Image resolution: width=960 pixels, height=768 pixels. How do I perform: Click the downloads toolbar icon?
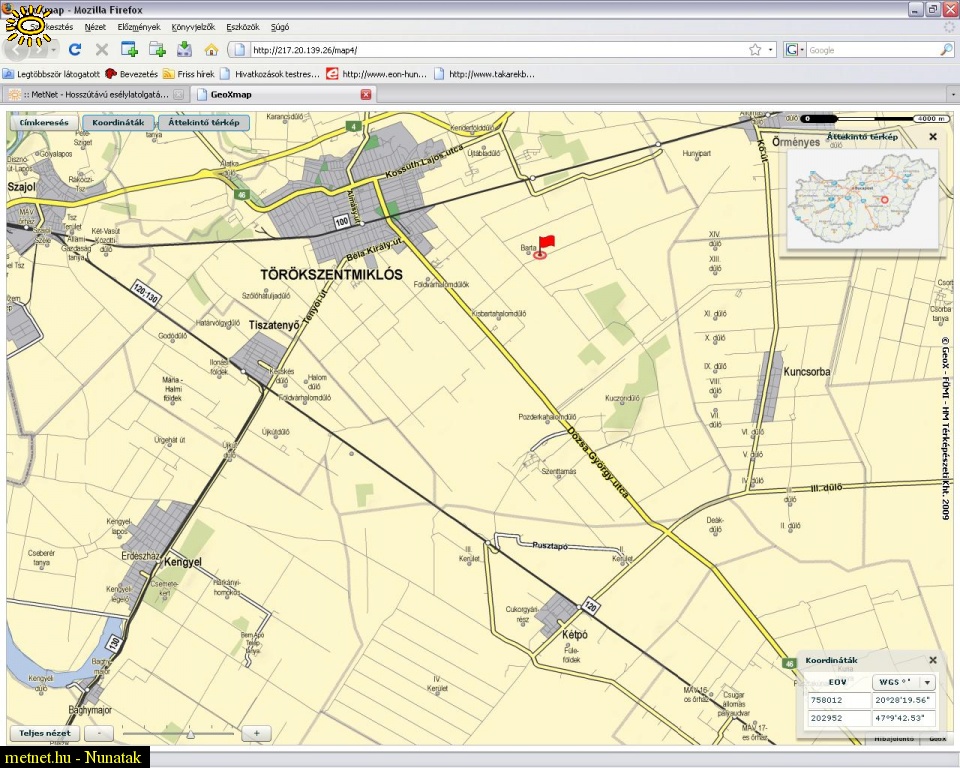pyautogui.click(x=184, y=49)
